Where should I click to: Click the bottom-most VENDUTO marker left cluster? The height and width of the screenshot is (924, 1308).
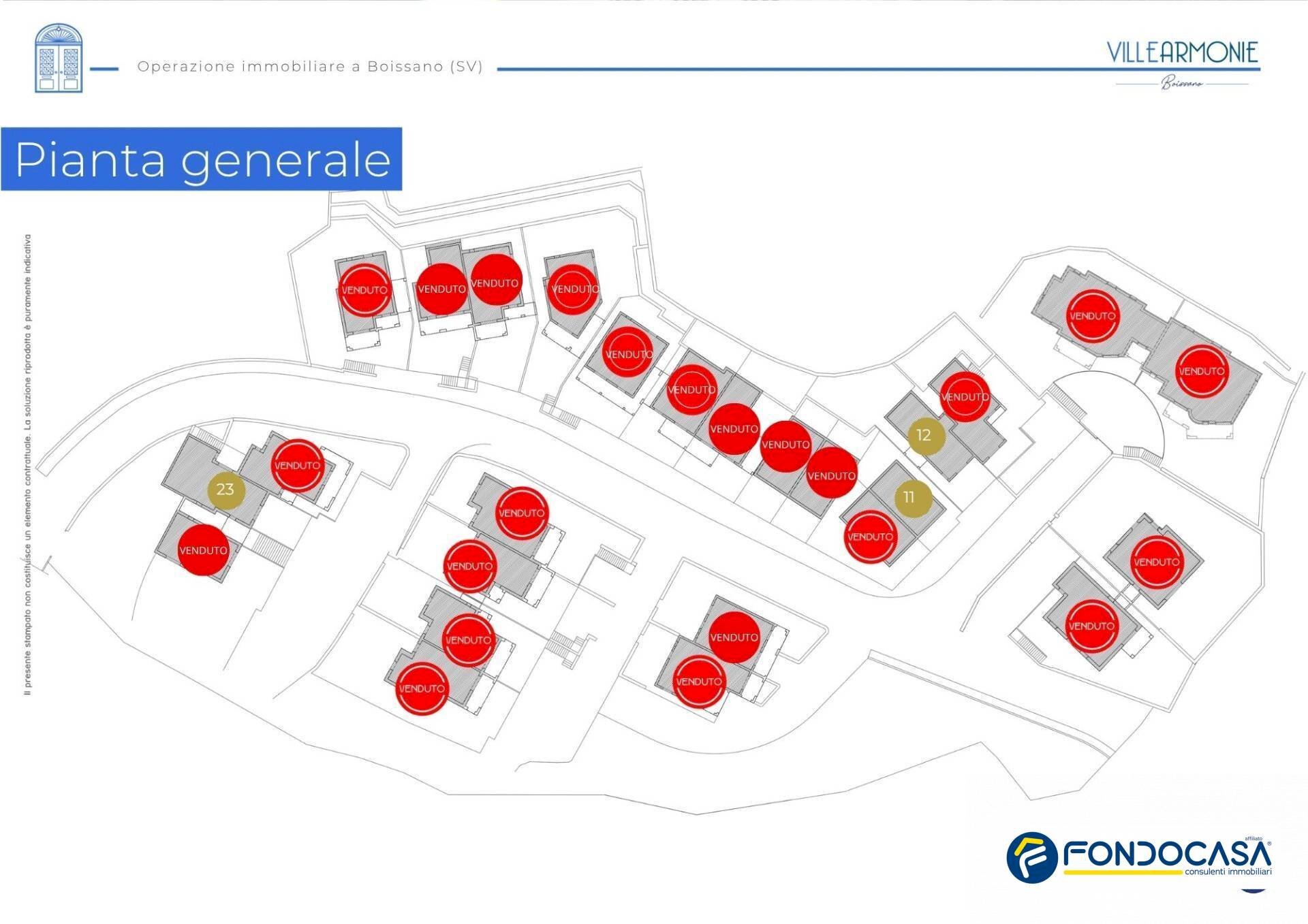pyautogui.click(x=422, y=688)
